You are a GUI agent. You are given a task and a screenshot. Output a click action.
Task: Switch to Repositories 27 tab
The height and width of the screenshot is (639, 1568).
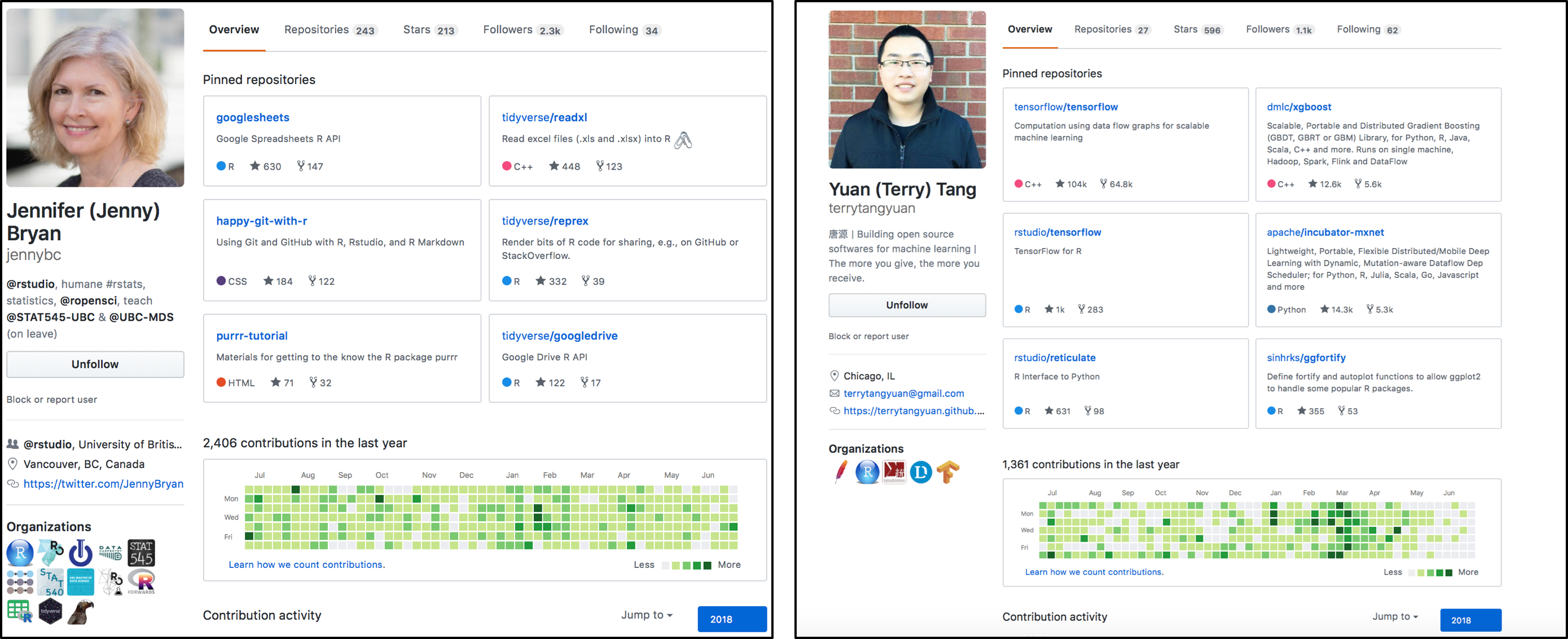click(x=1112, y=29)
